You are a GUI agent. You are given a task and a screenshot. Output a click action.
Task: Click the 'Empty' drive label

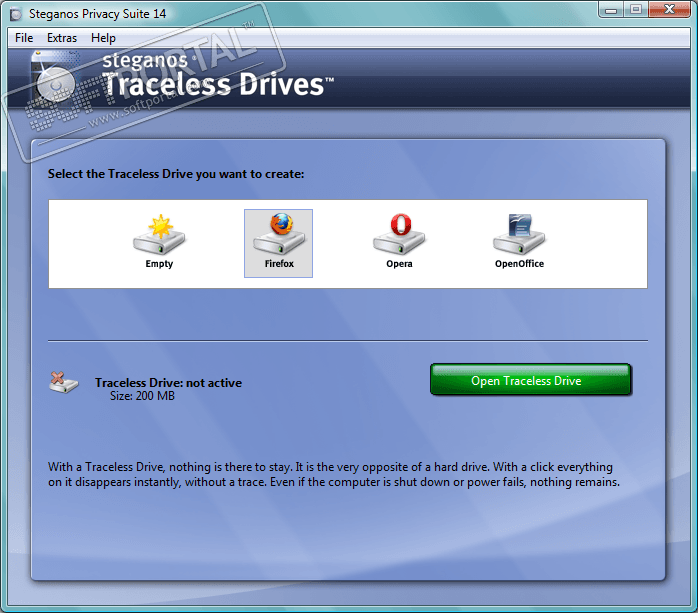159,264
